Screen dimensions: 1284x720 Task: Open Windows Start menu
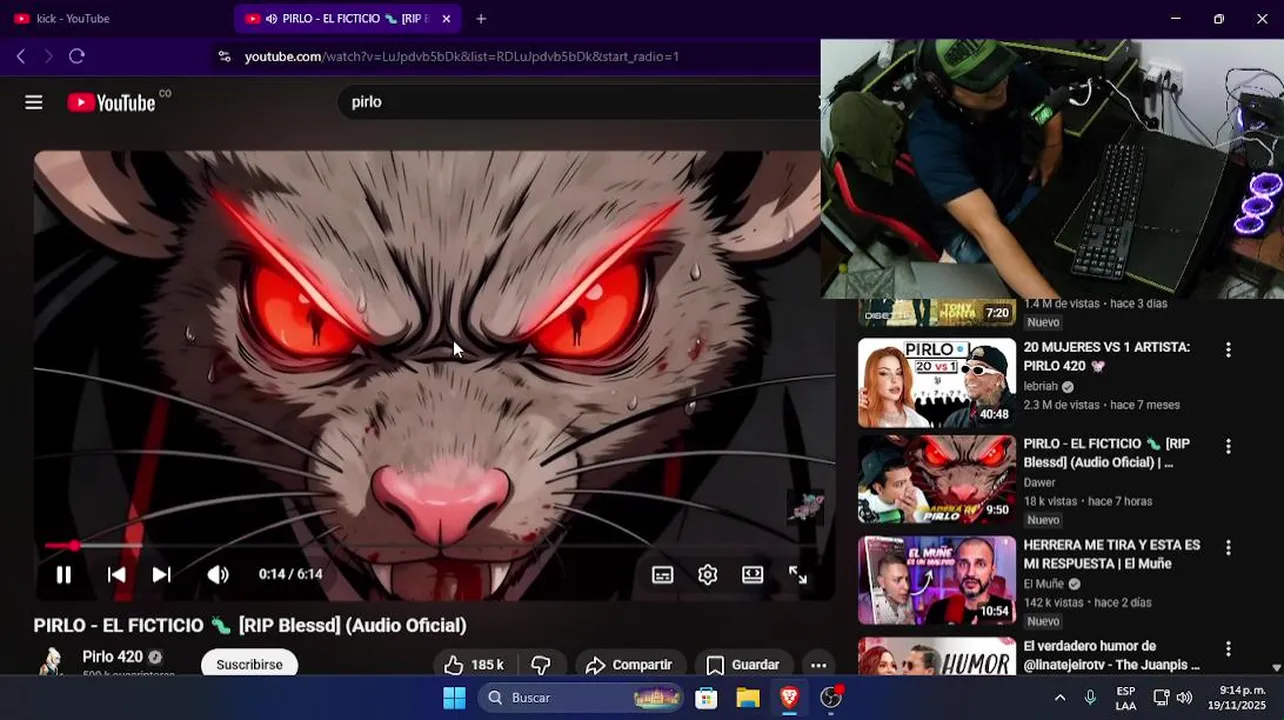coord(454,698)
